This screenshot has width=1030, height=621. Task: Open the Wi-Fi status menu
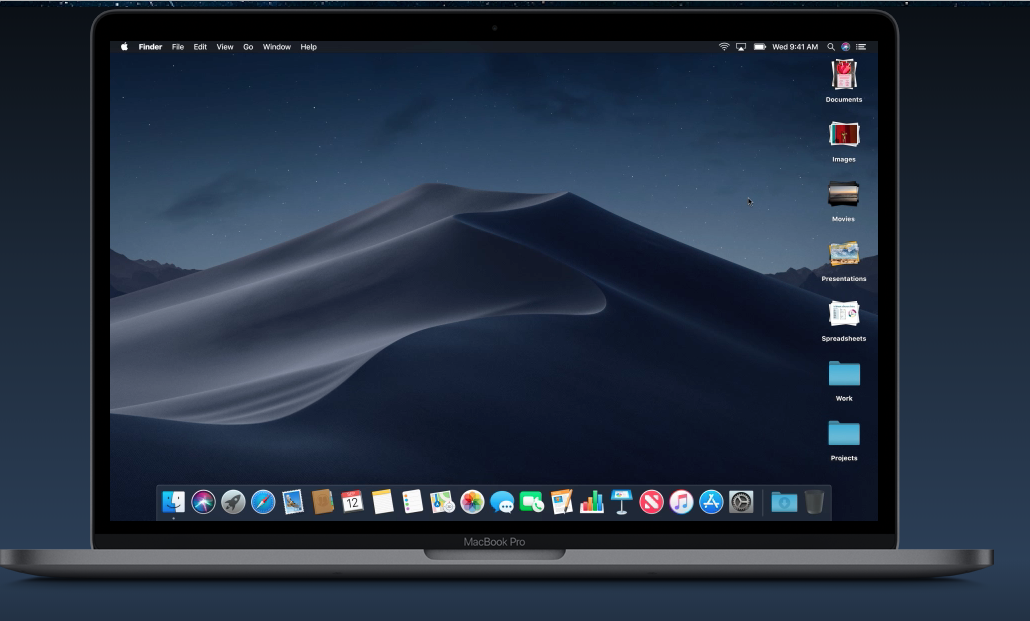pyautogui.click(x=724, y=47)
